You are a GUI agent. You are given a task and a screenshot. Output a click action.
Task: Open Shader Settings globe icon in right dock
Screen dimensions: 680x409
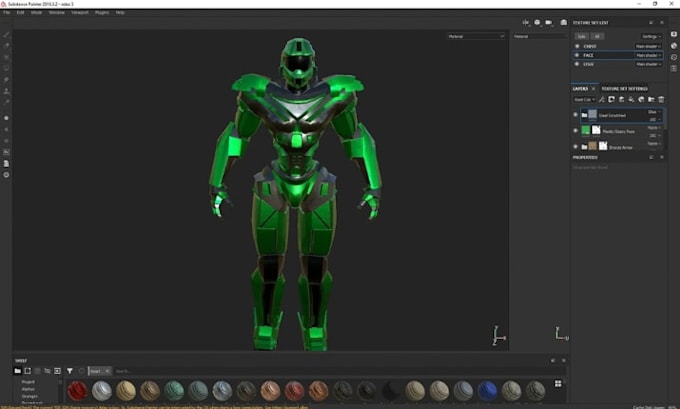click(673, 46)
